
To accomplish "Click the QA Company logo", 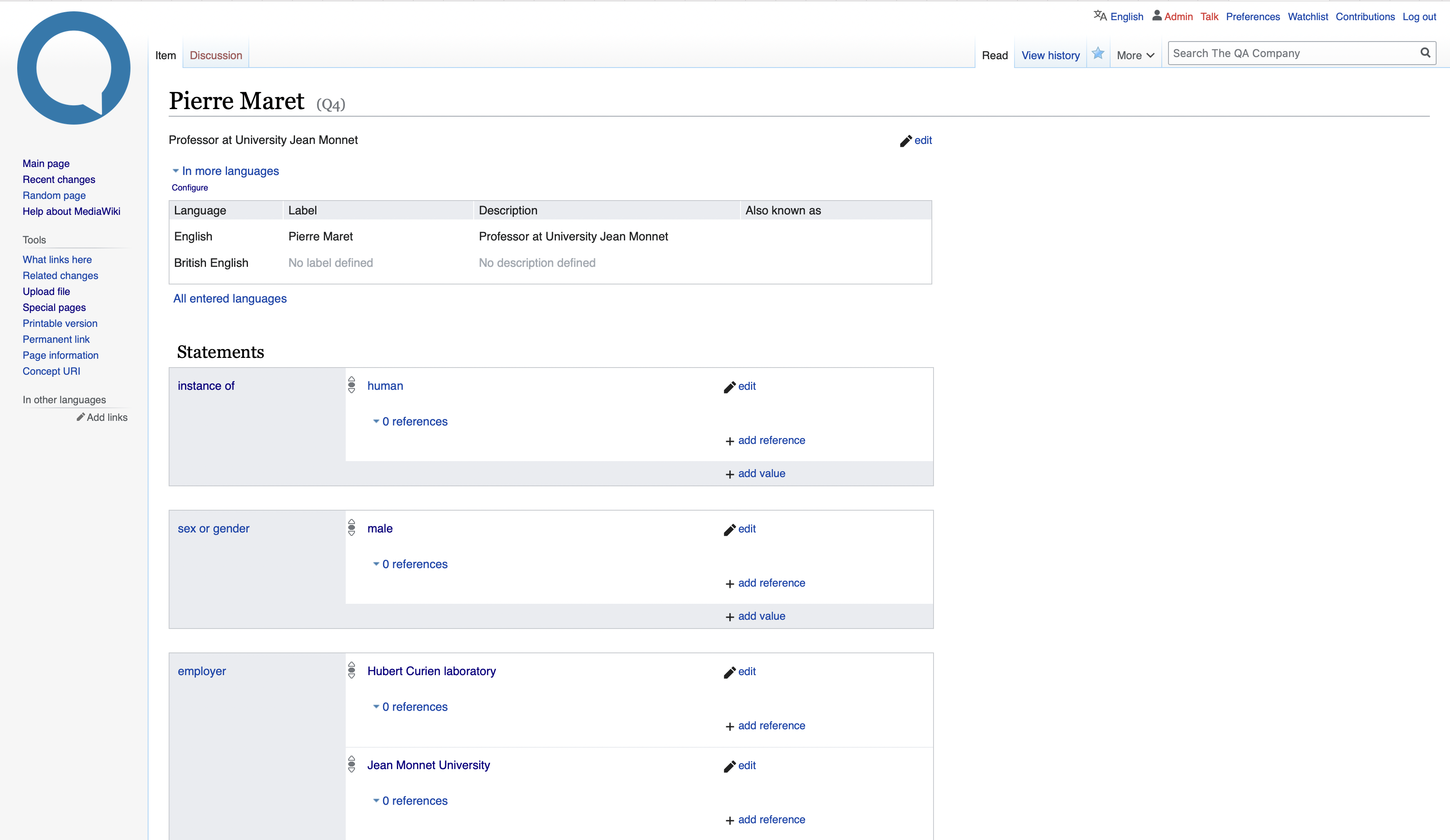I will (74, 68).
